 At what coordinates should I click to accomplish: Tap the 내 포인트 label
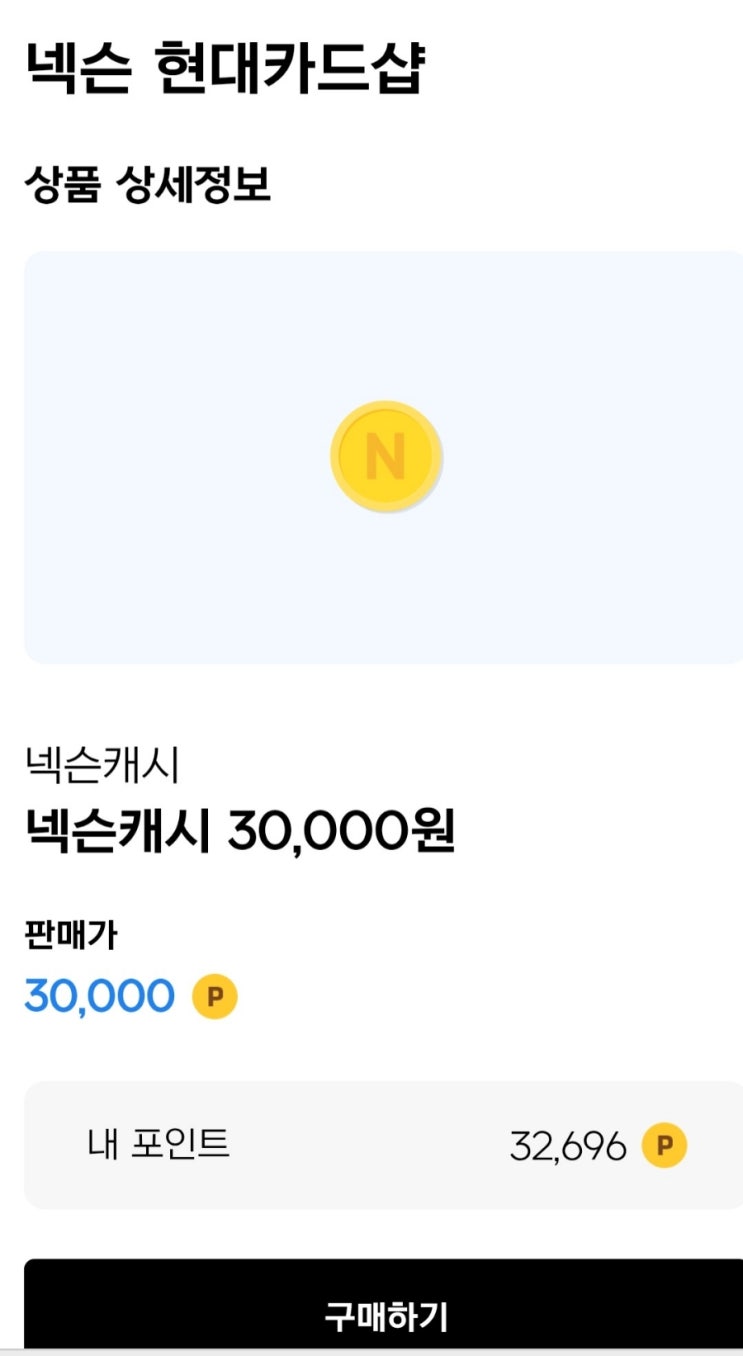158,1144
